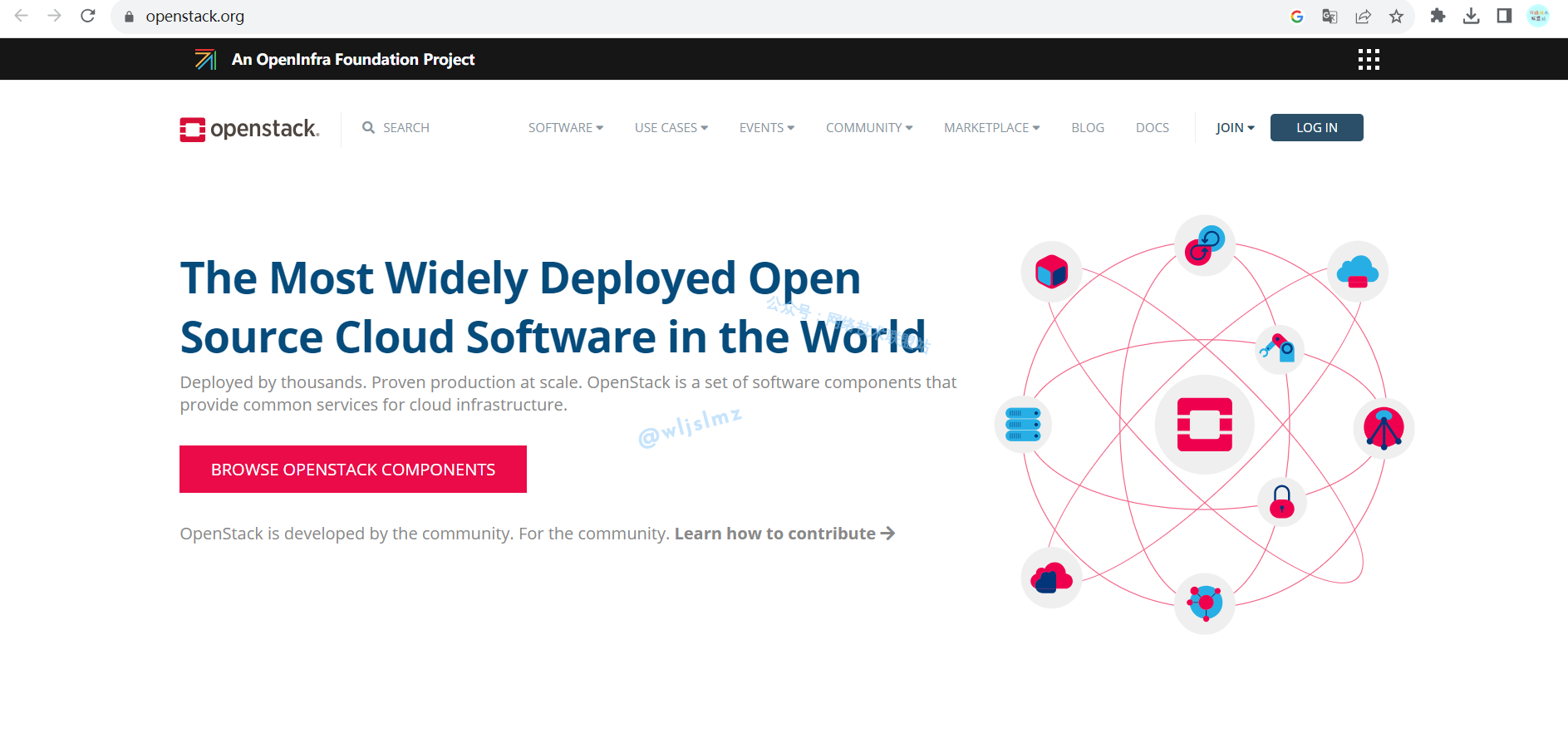Open the Google icon in address bar
This screenshot has width=1568, height=748.
pos(1296,17)
